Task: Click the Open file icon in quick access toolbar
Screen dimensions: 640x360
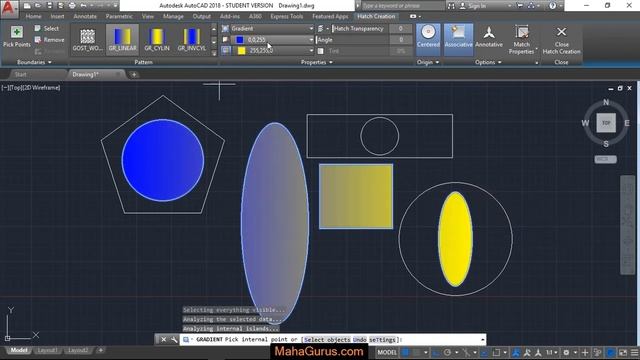Action: tap(38, 6)
